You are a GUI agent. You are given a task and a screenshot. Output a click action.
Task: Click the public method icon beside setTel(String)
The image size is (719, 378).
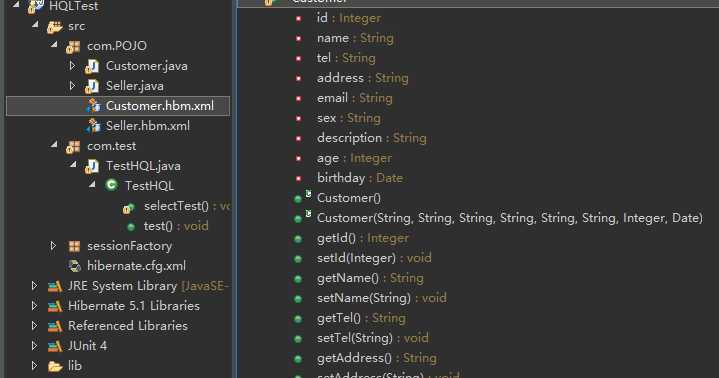(x=298, y=339)
